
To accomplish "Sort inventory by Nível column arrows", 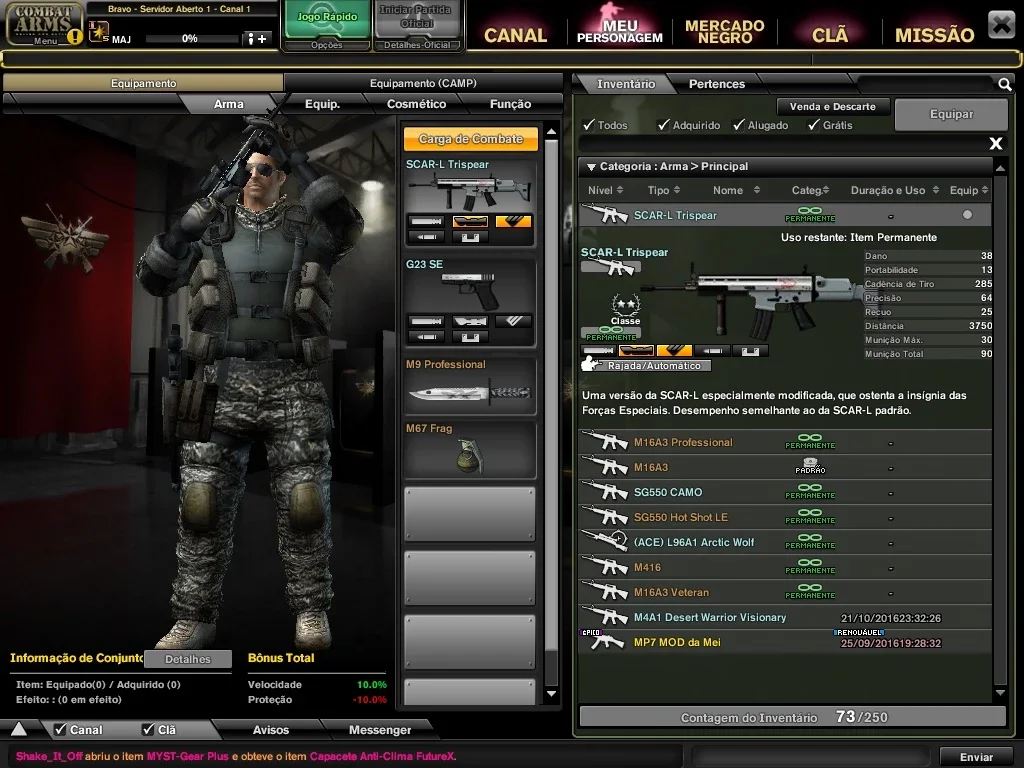I will [620, 190].
